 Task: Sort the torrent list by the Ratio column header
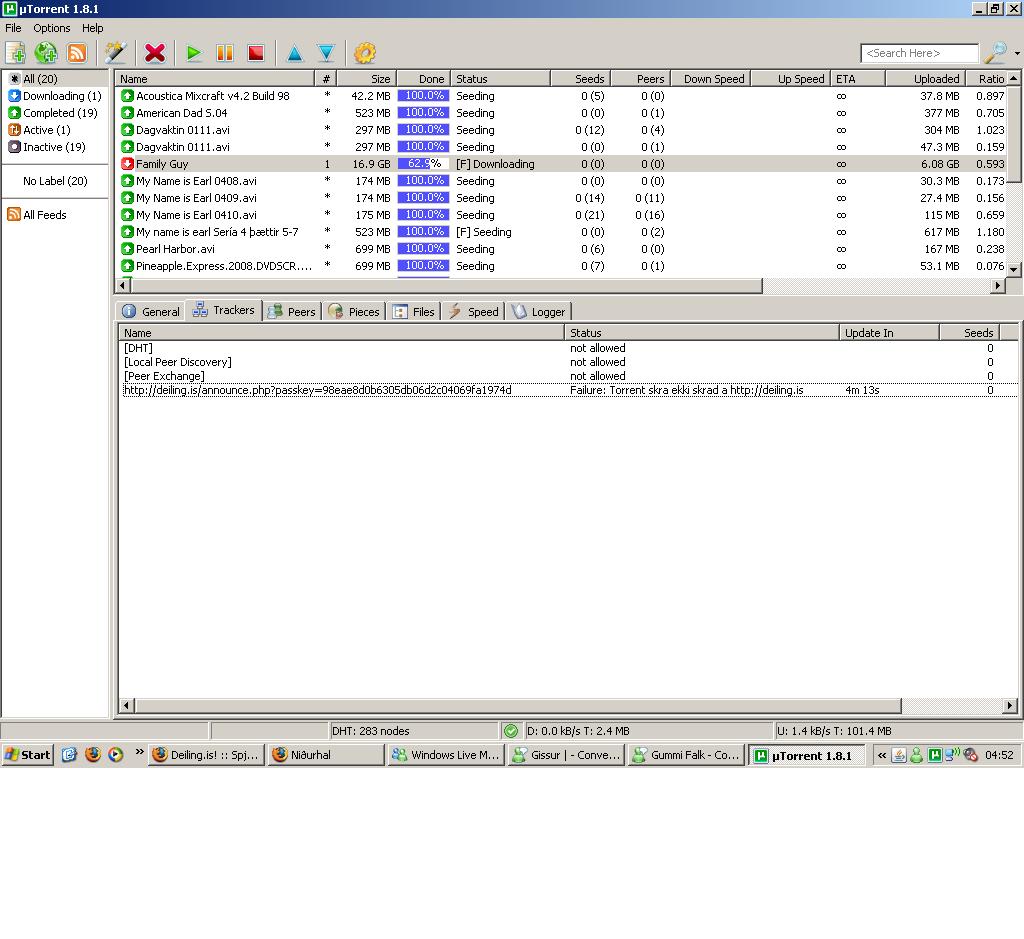991,79
